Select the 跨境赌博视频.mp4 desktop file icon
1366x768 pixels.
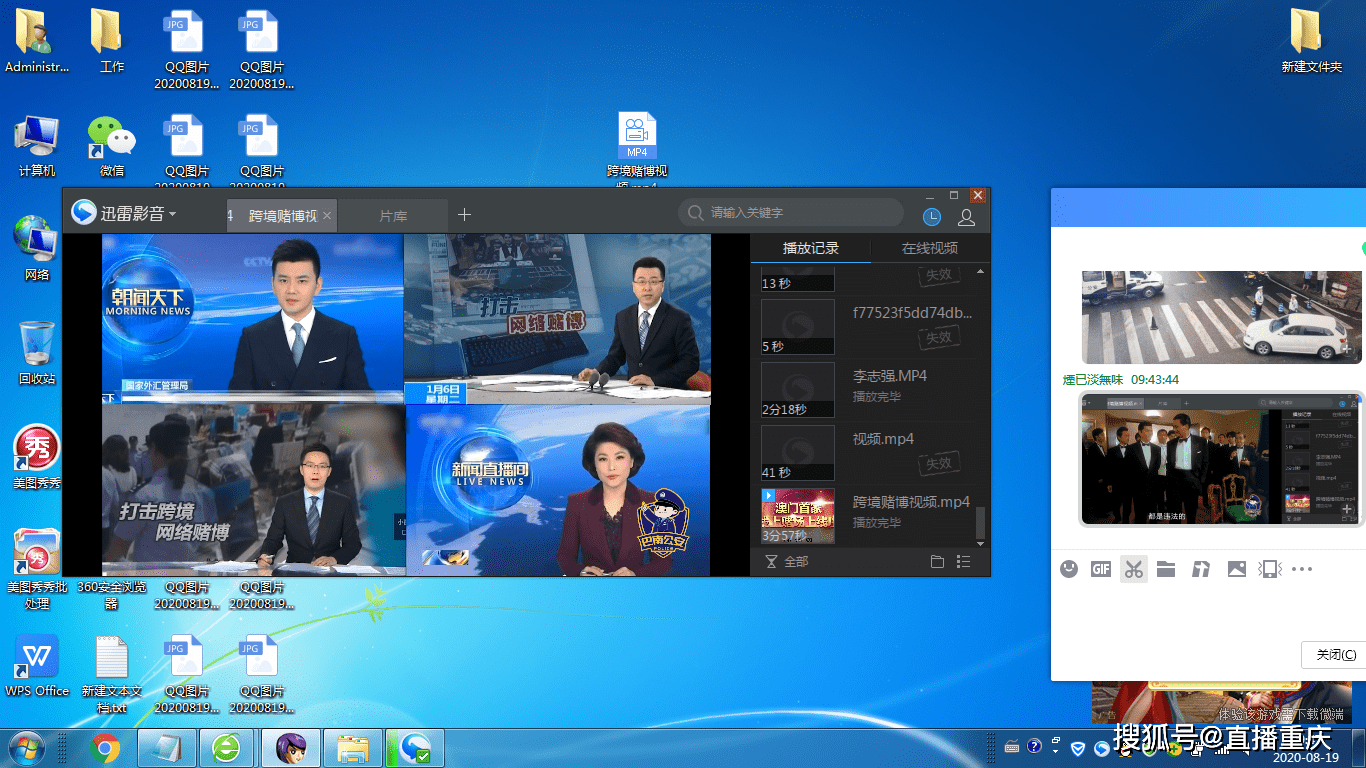point(637,149)
